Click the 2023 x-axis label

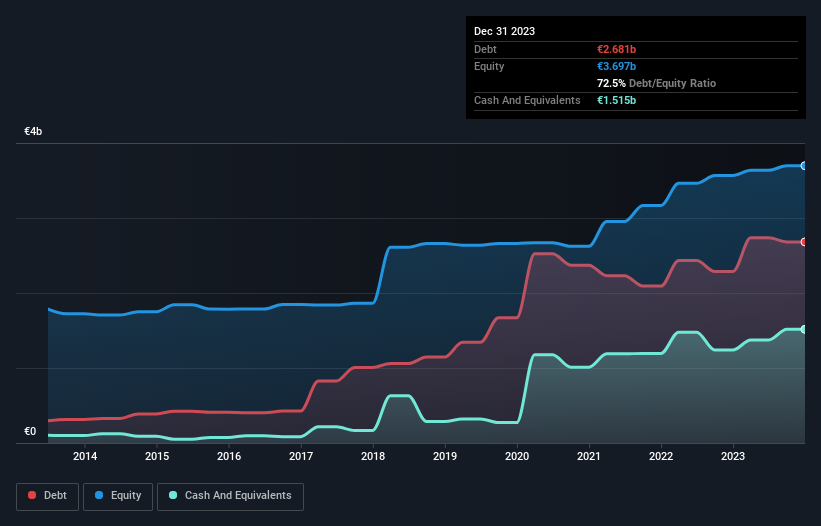pyautogui.click(x=733, y=456)
